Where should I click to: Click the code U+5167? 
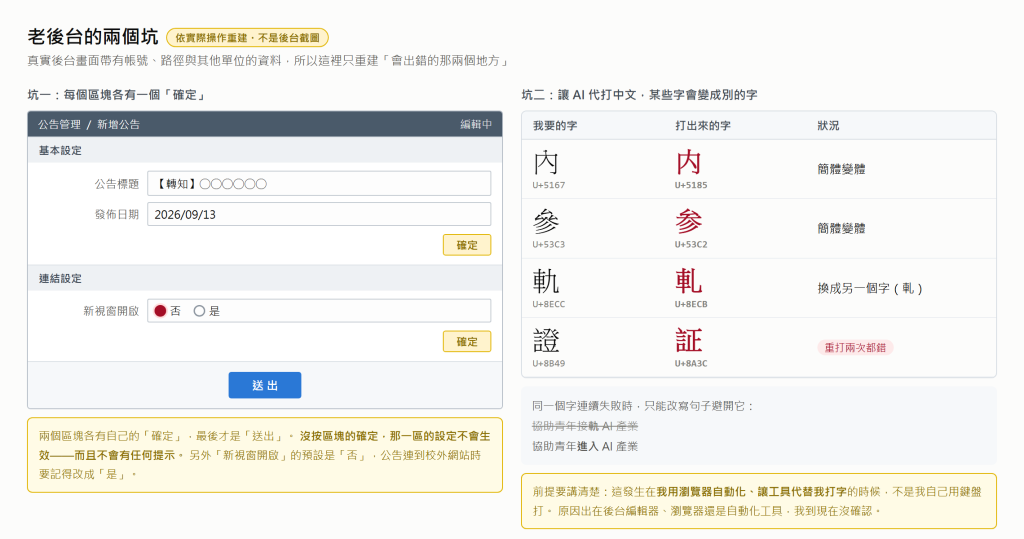(549, 185)
